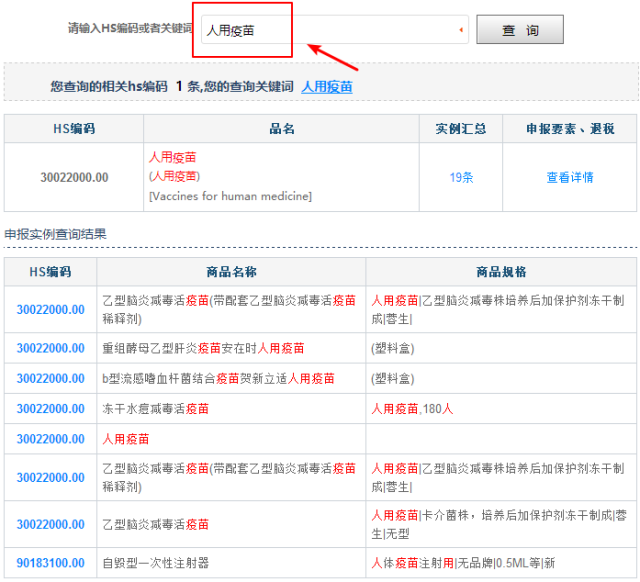Click 查看详情 to view declaration details
Image resolution: width=640 pixels, height=582 pixels.
pyautogui.click(x=570, y=177)
